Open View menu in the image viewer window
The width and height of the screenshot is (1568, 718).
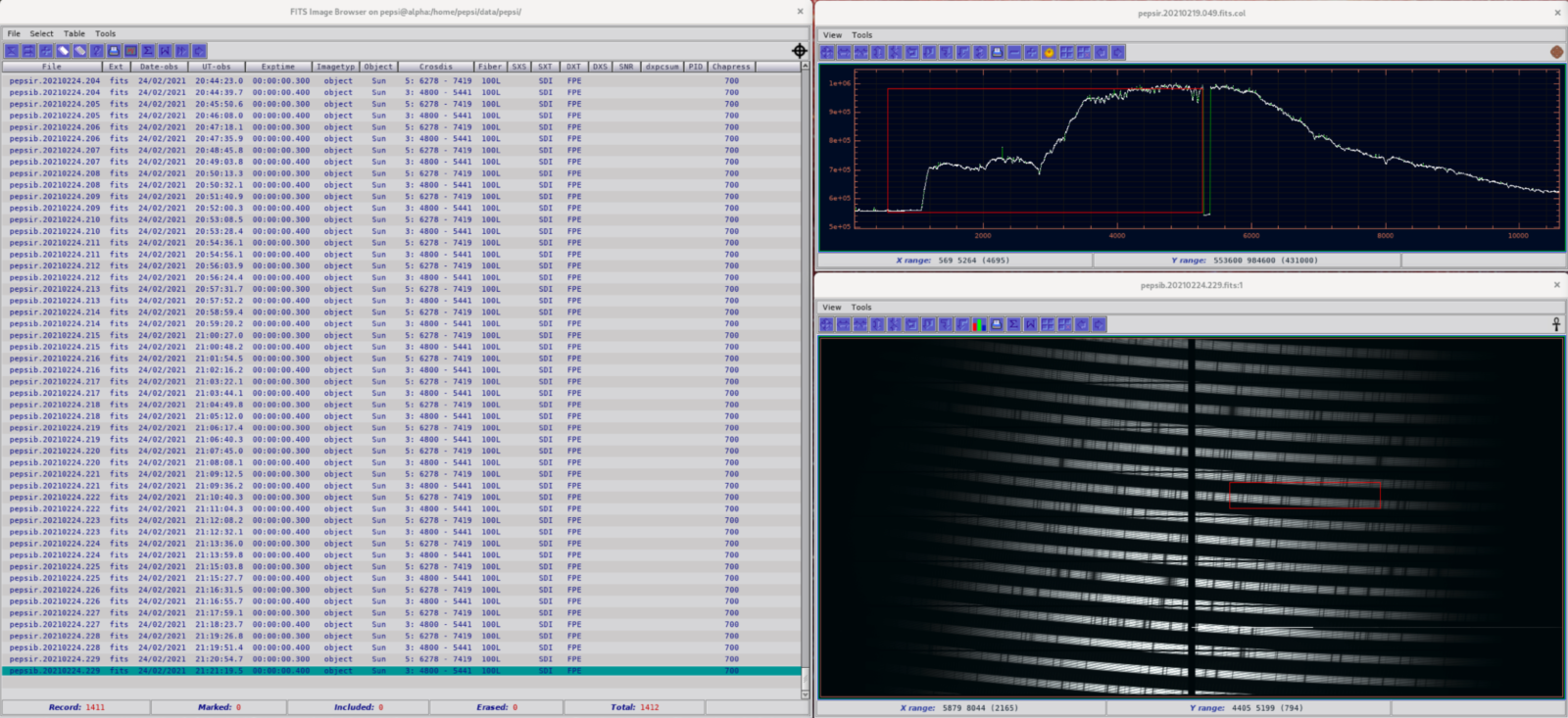(x=832, y=308)
